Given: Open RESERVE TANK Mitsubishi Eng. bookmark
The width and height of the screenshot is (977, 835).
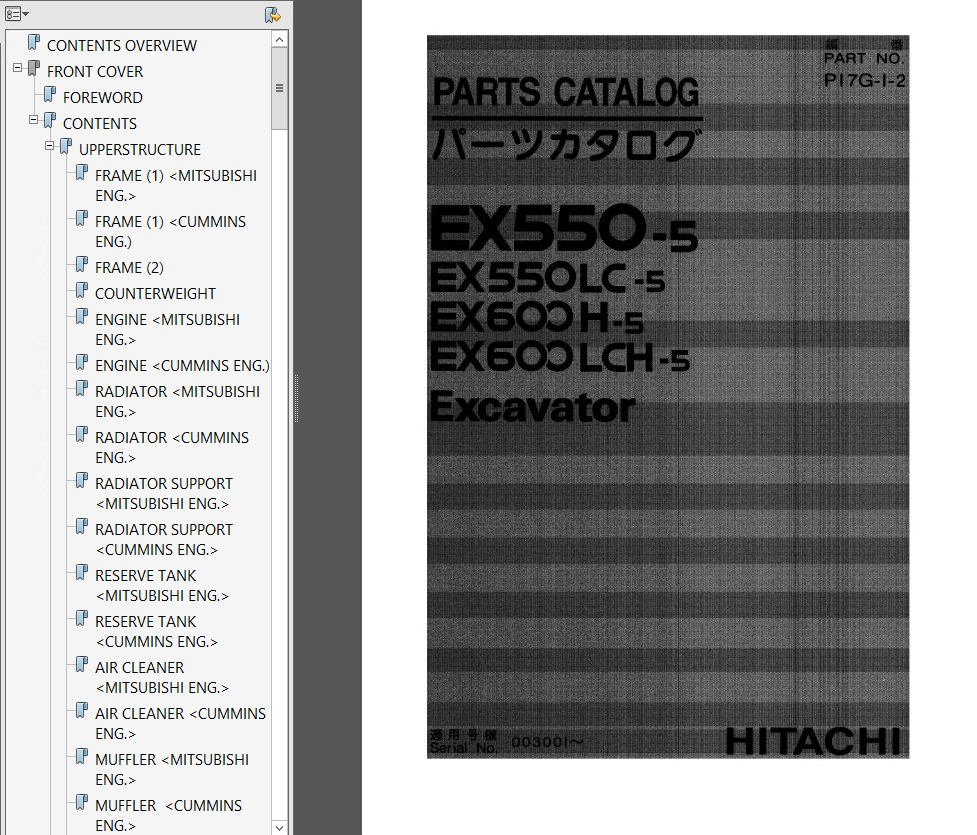Looking at the screenshot, I should 161,586.
